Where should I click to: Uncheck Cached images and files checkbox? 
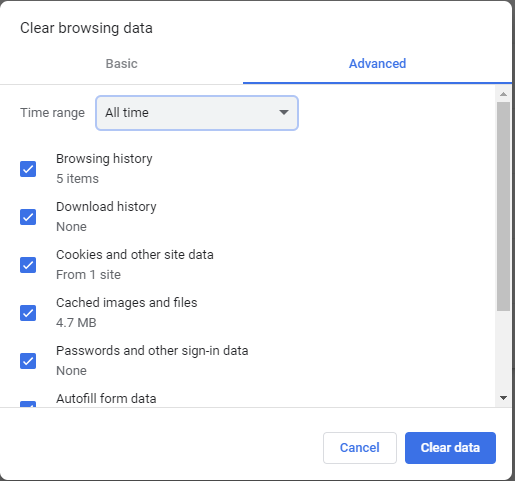click(x=28, y=313)
